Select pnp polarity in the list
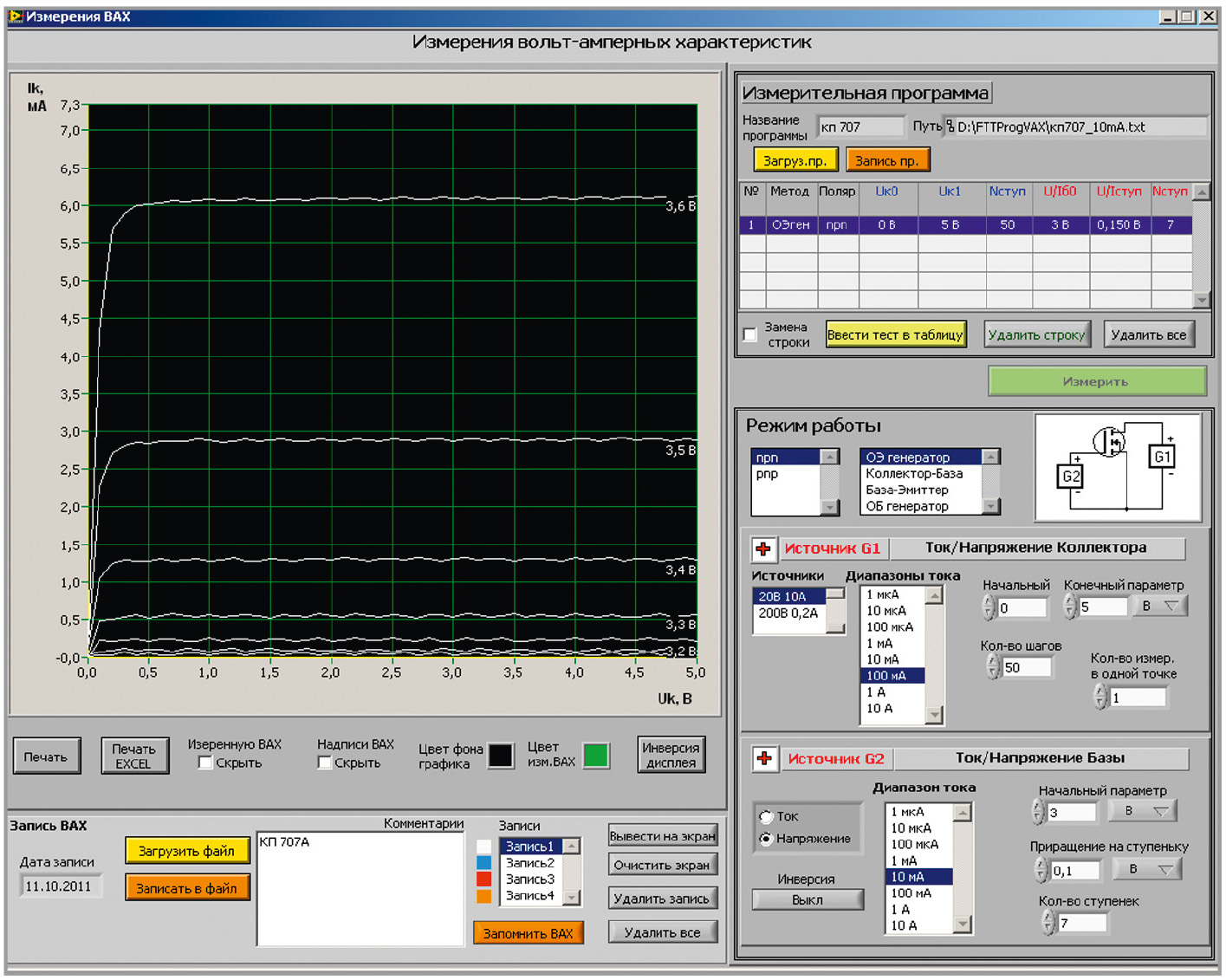 click(785, 474)
